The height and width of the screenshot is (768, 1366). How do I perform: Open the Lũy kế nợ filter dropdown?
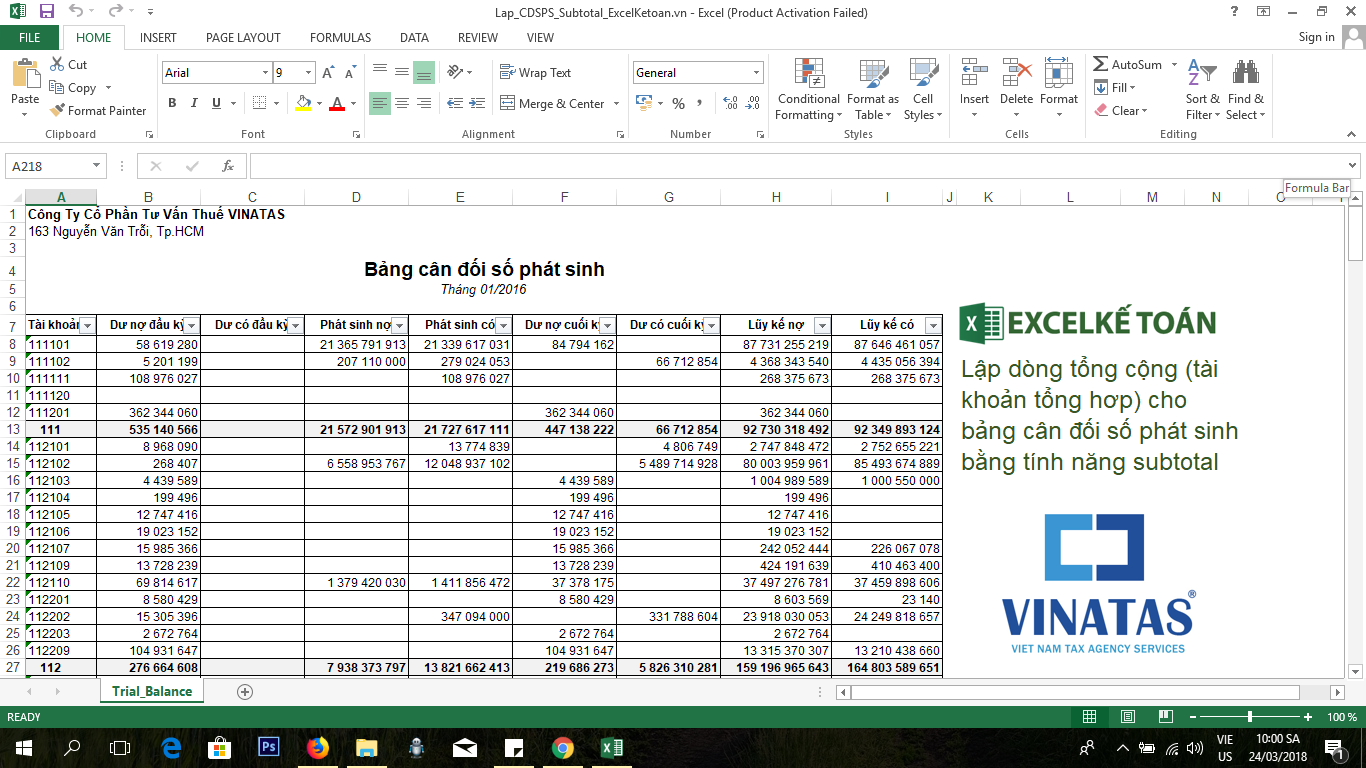point(822,325)
